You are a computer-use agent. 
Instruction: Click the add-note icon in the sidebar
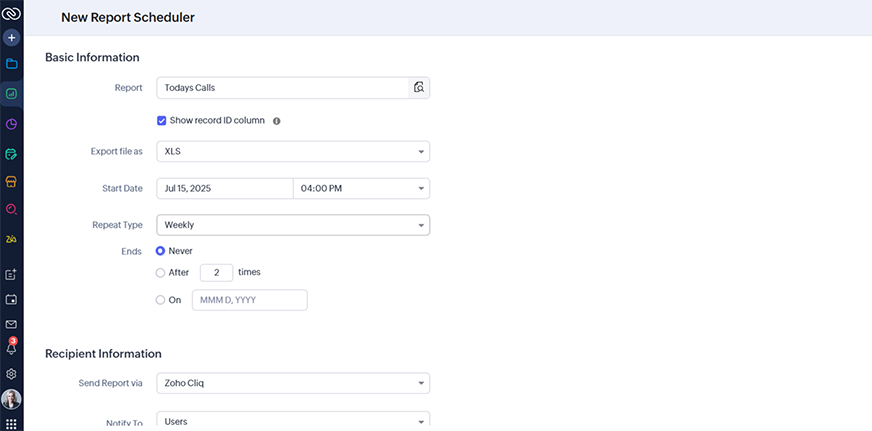11,274
